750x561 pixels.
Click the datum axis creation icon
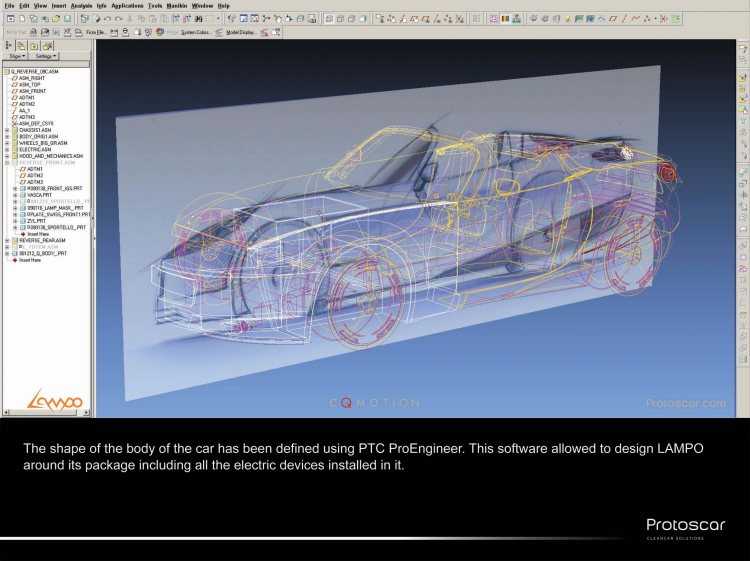[624, 19]
